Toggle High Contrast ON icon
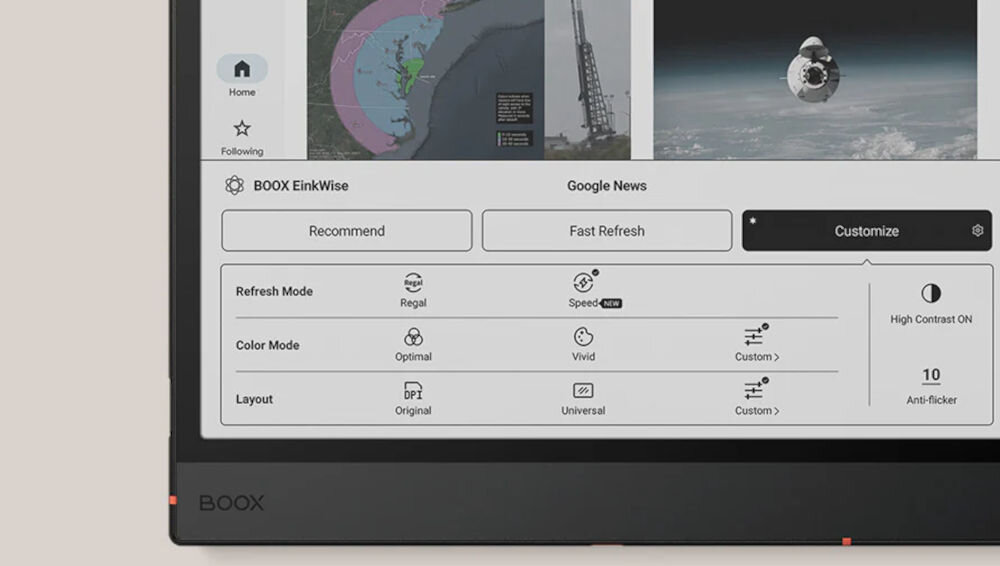 (x=931, y=294)
